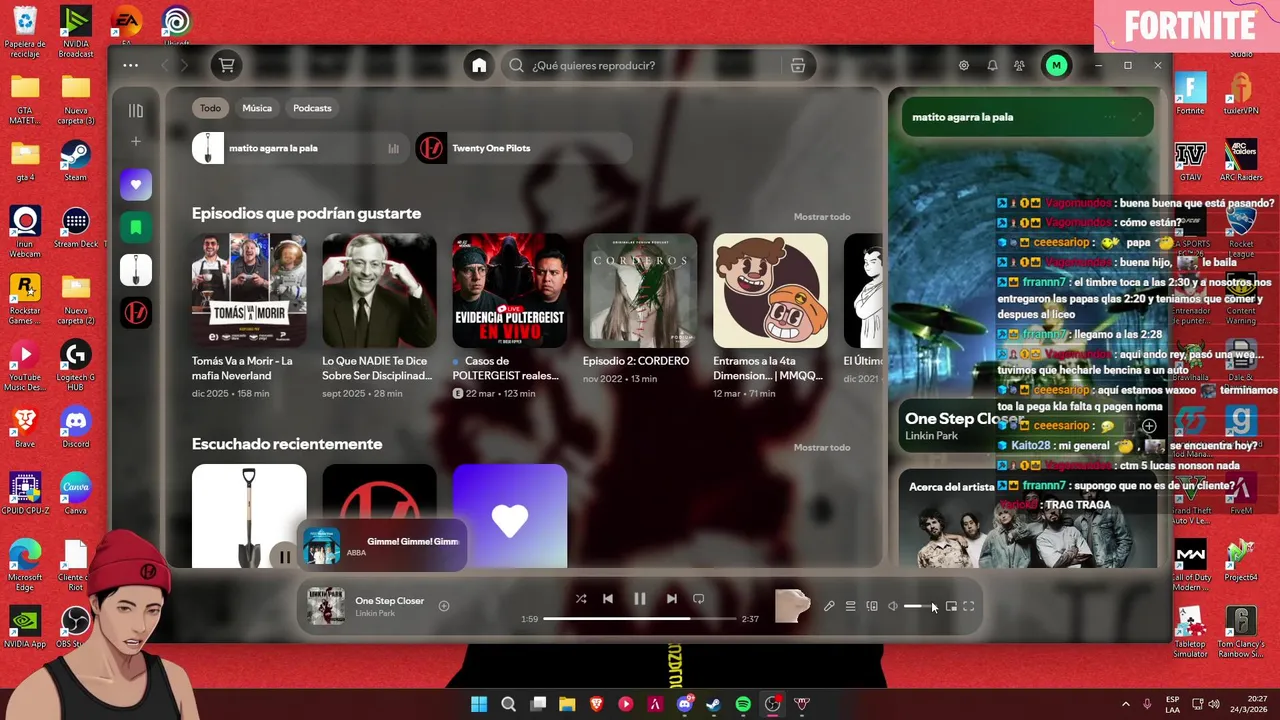Open Linkin Park artist link in player bar
Screen dimensions: 1280x720
point(375,613)
